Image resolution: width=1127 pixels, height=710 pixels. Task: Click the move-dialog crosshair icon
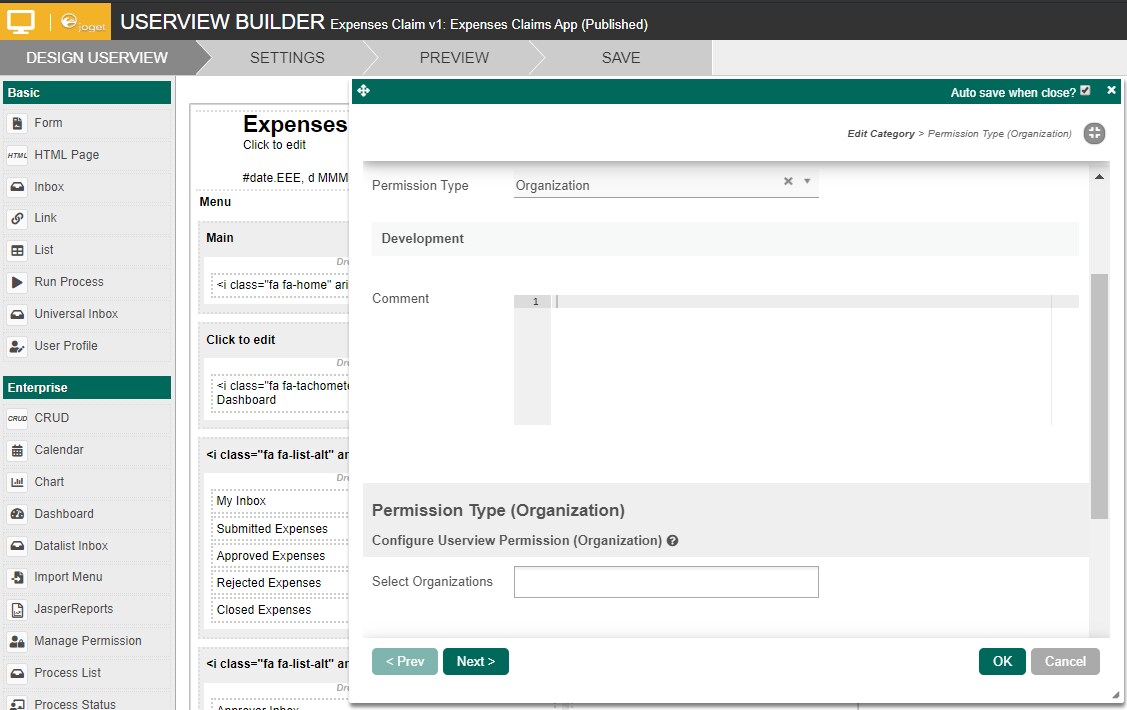[364, 91]
